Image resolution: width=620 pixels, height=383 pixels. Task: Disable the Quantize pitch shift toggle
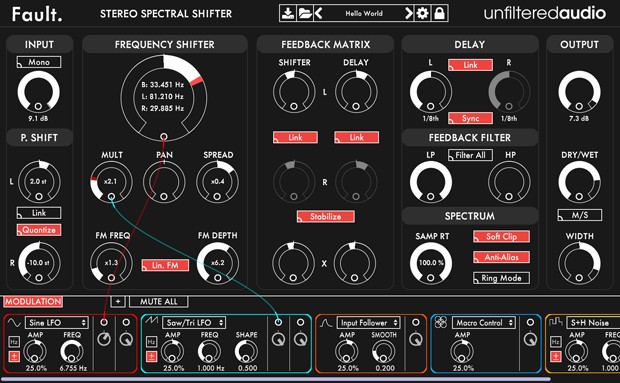39,230
